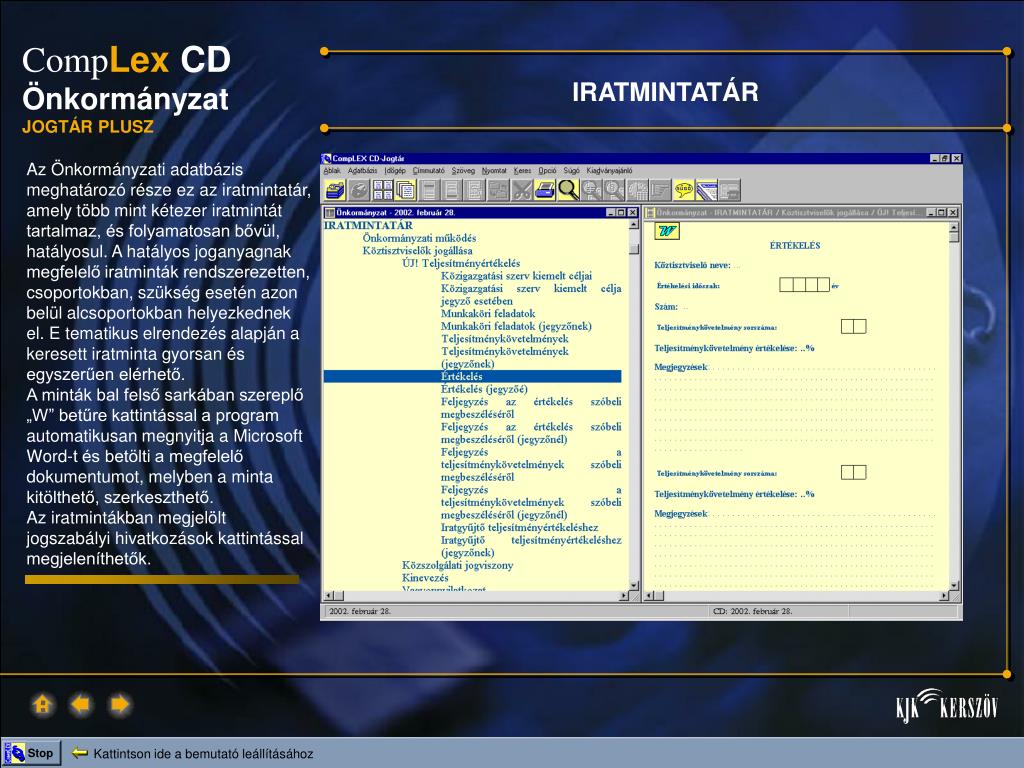Click status bar date '2002. február 28.' at left
The image size is (1024, 768).
(360, 611)
